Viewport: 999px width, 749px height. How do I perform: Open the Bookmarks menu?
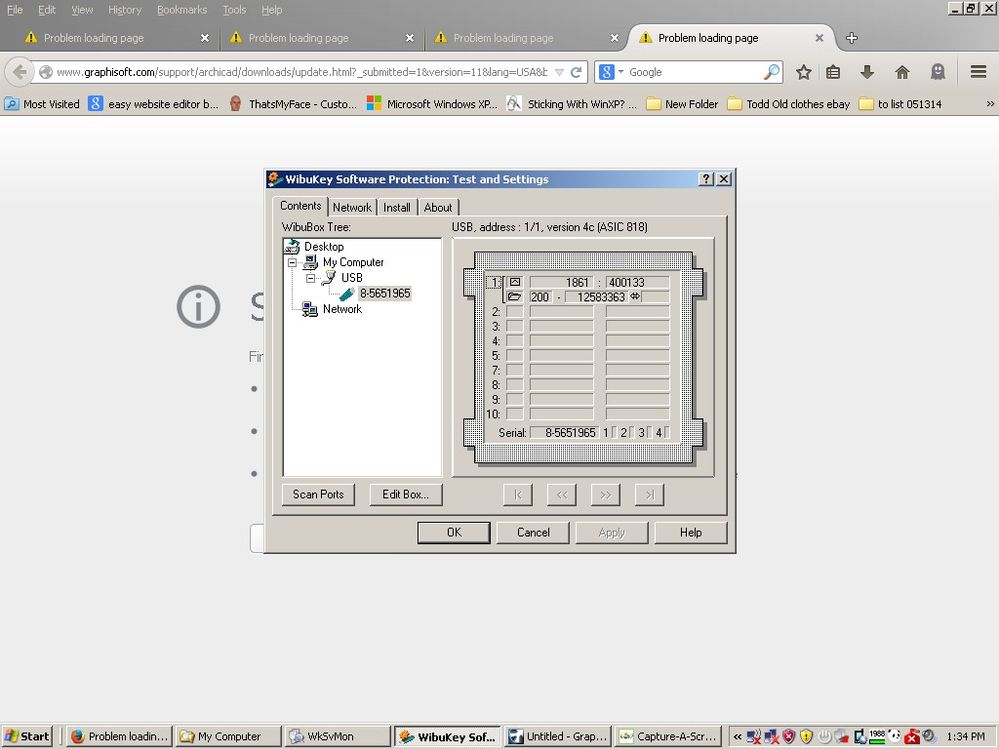pos(182,10)
